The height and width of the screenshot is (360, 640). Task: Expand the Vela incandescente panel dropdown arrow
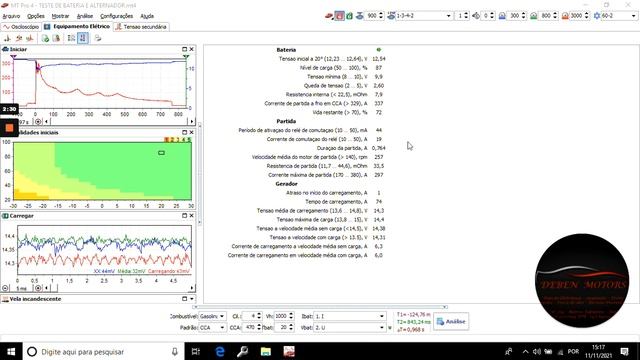[x=191, y=299]
